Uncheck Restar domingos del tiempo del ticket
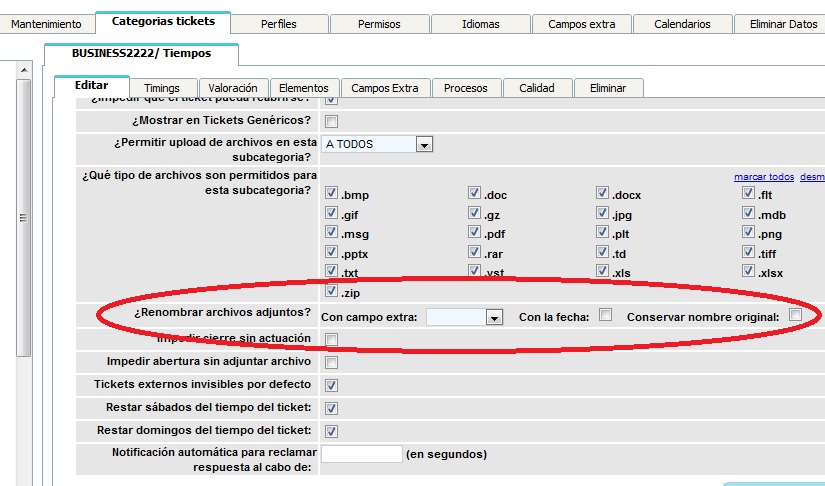 coord(331,431)
